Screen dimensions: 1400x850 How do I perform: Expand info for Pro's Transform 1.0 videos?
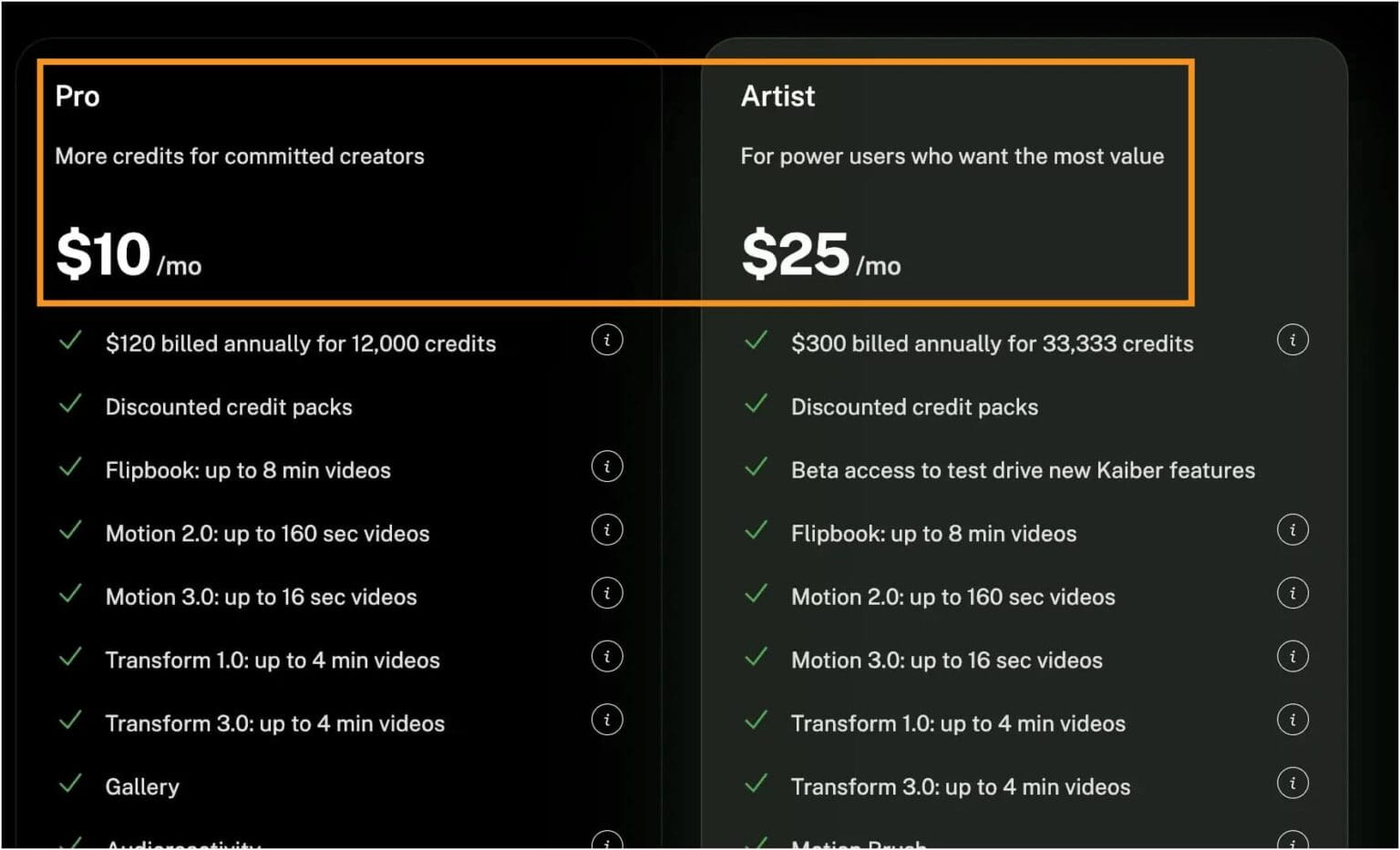607,656
